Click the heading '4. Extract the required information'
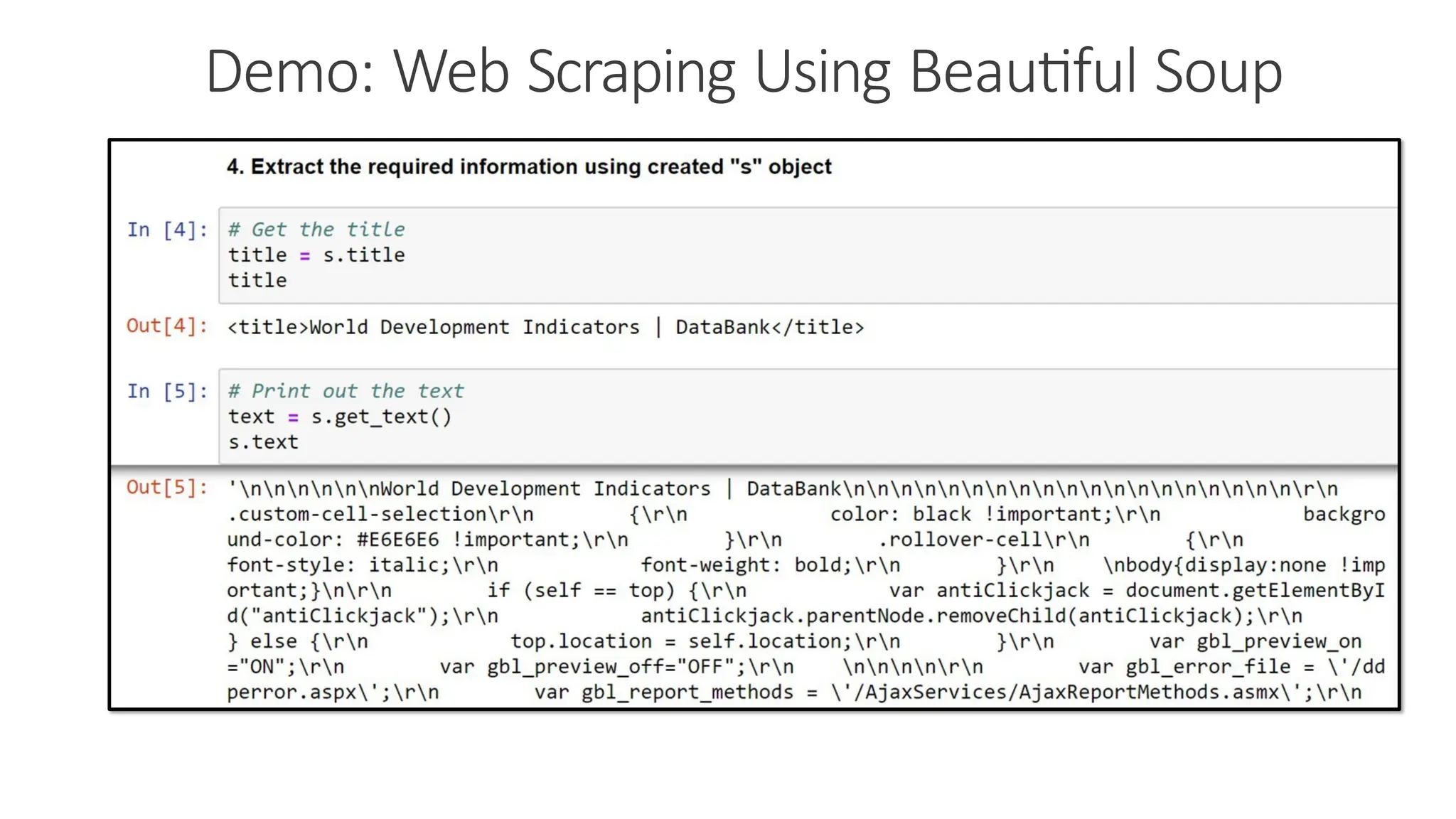Viewport: 1456px width, 819px height. click(529, 166)
